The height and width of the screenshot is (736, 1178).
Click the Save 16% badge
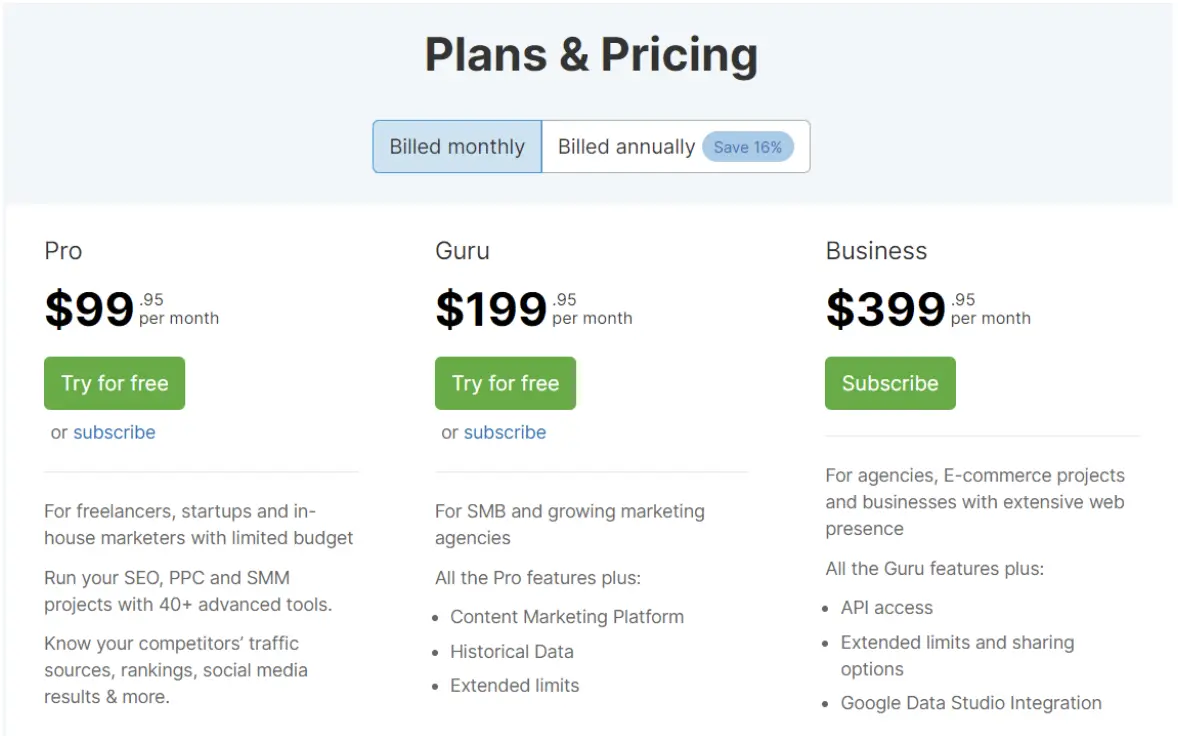pyautogui.click(x=748, y=147)
